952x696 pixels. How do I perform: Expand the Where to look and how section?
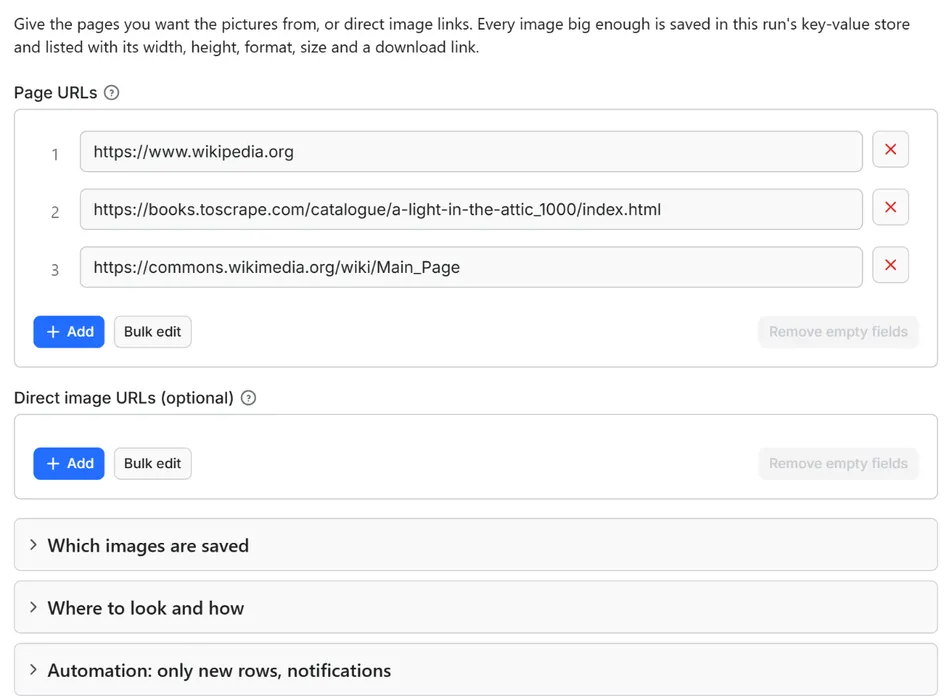tap(475, 607)
